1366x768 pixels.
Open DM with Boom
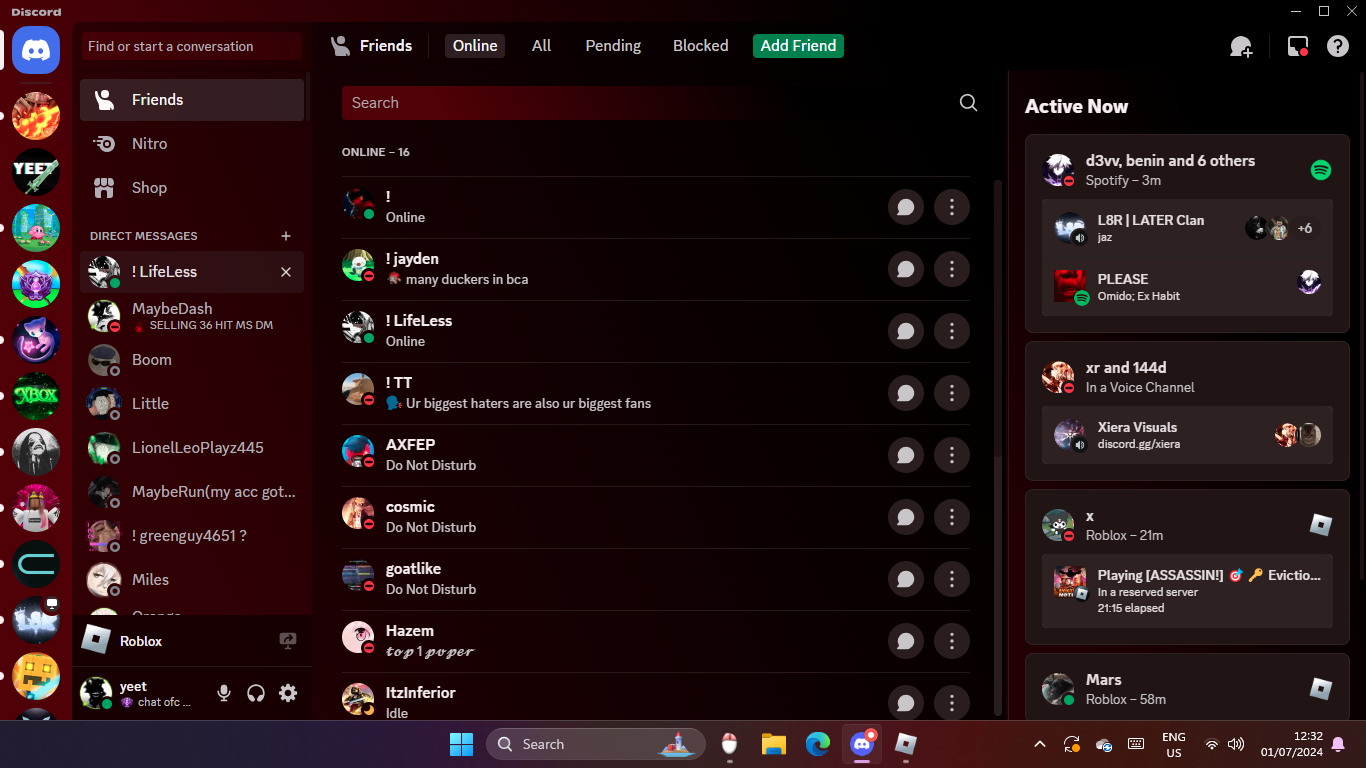pyautogui.click(x=192, y=360)
